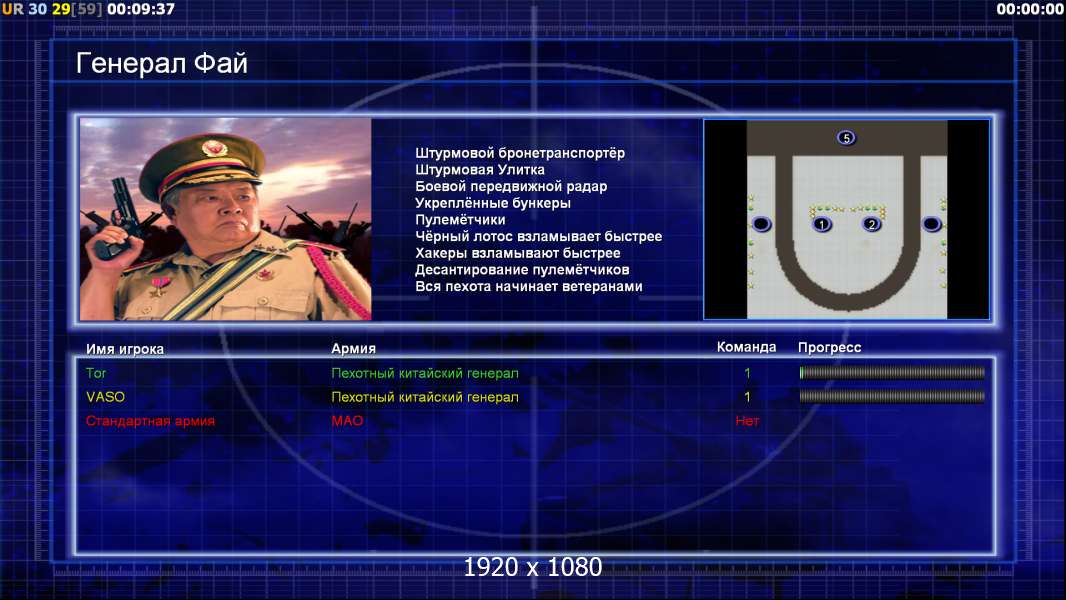This screenshot has width=1066, height=600.
Task: Click the Стандартная армия row label
Action: click(150, 421)
